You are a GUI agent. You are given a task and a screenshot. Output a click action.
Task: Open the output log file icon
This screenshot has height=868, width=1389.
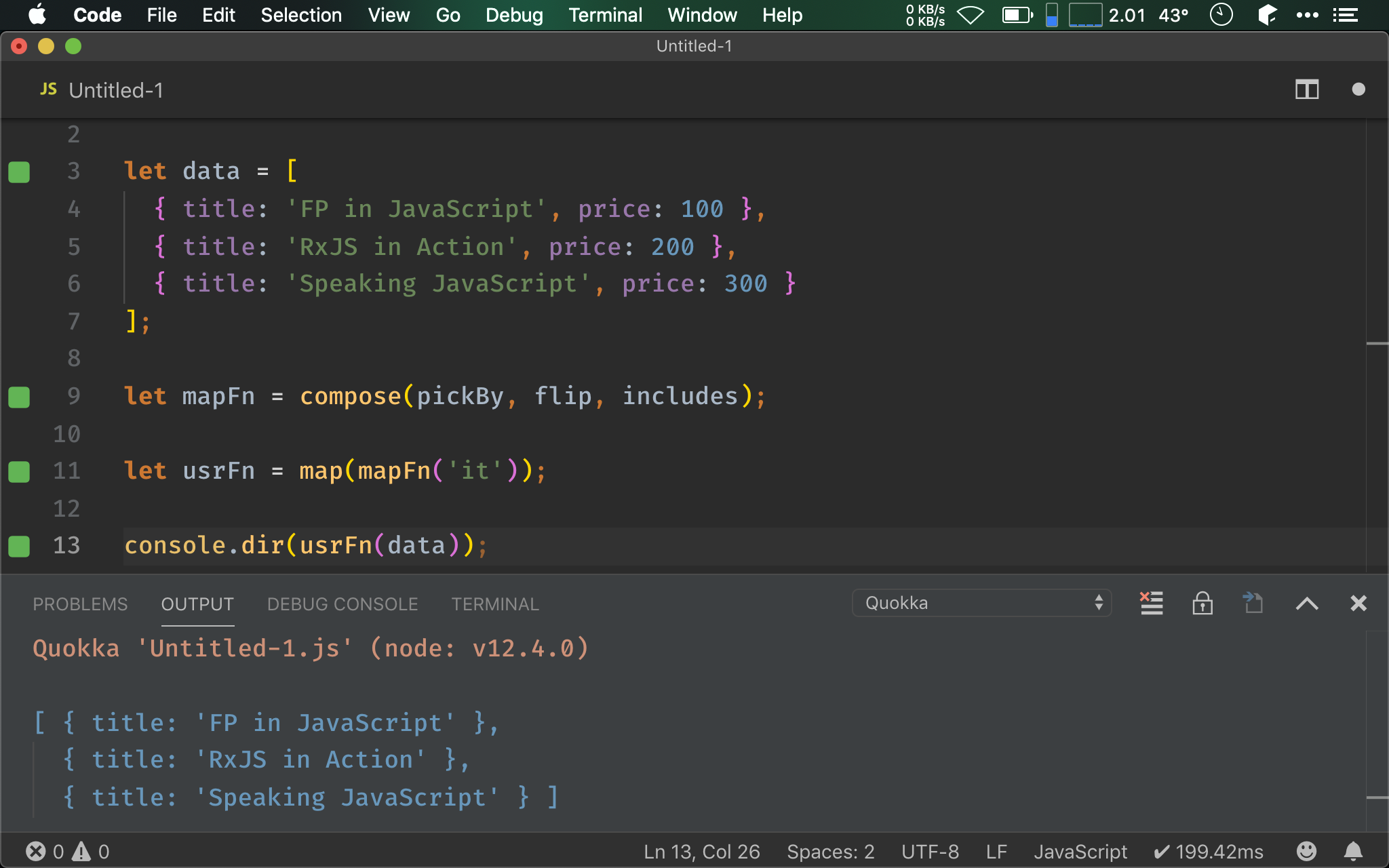point(1253,603)
